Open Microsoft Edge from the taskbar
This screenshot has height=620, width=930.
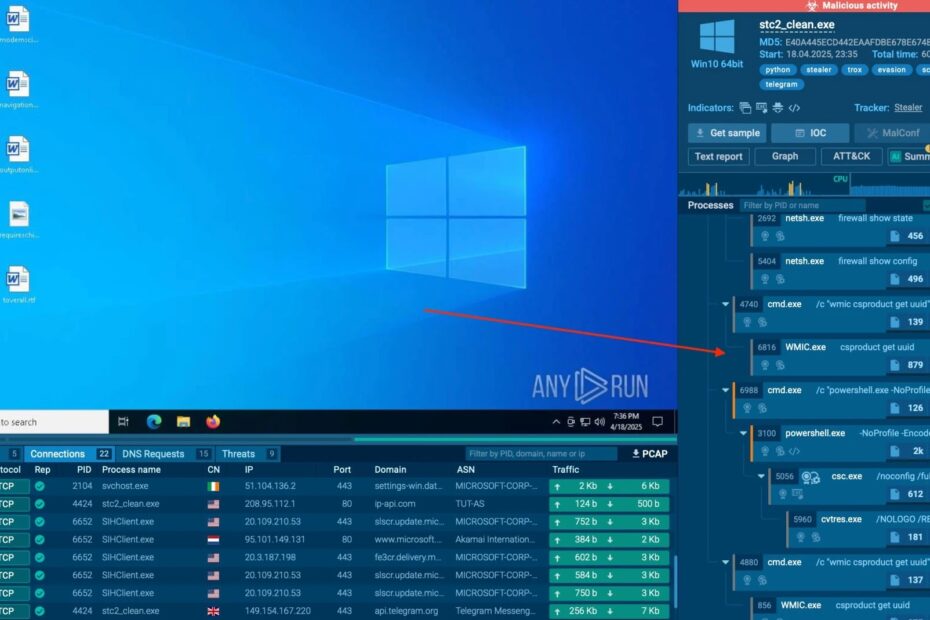pyautogui.click(x=154, y=422)
